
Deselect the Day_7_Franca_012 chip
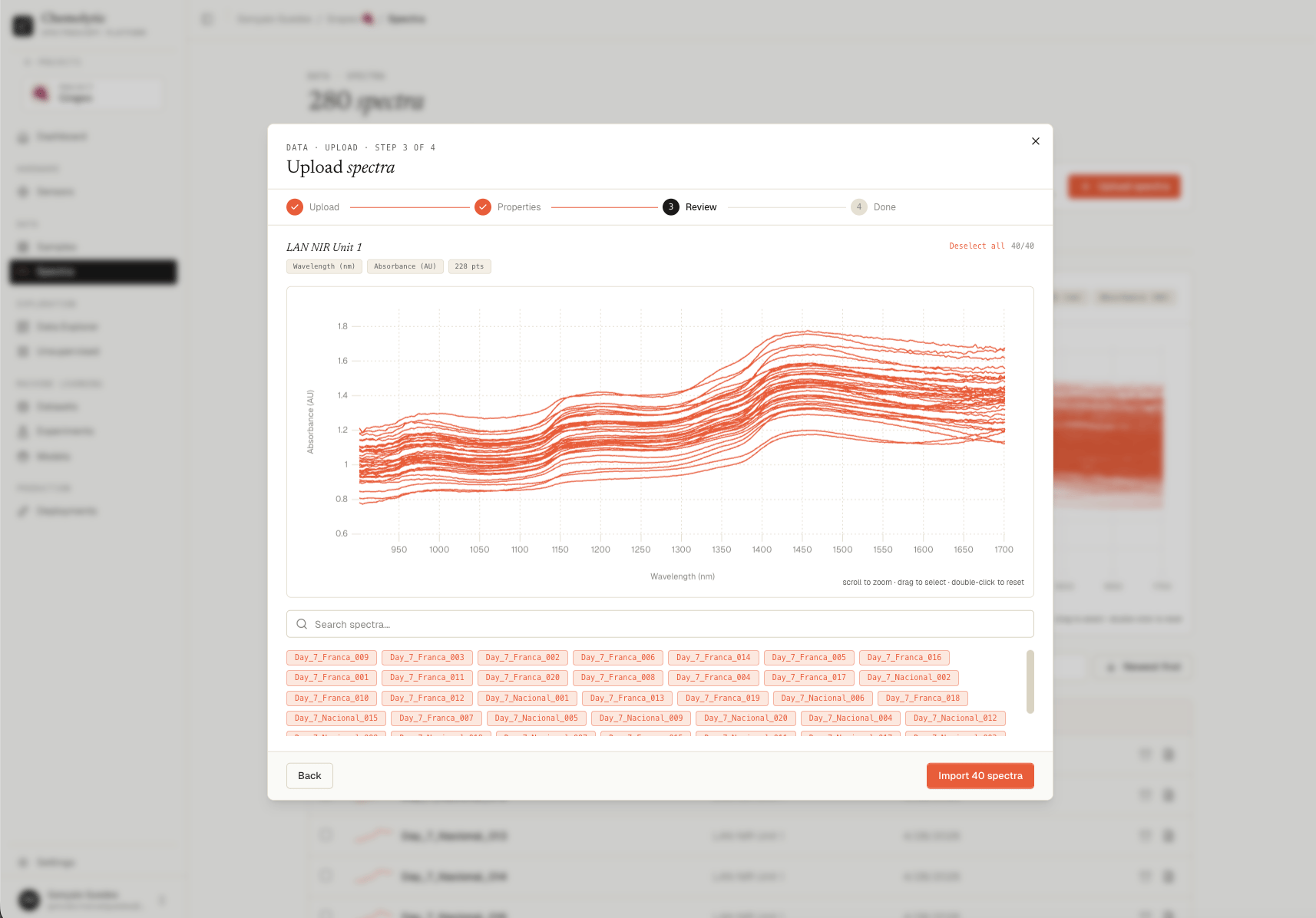(x=427, y=698)
